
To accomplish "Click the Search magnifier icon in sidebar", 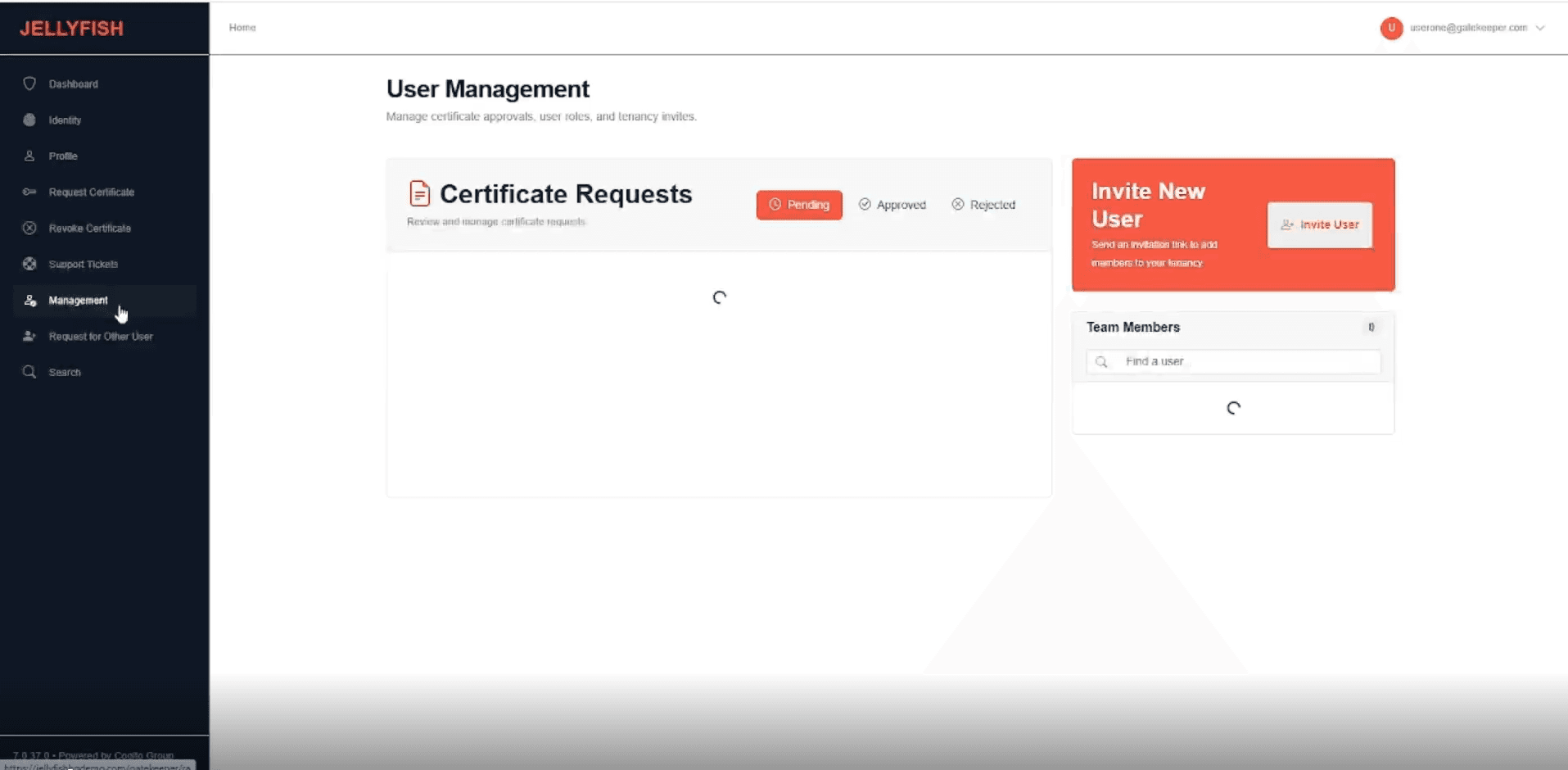I will click(x=29, y=372).
